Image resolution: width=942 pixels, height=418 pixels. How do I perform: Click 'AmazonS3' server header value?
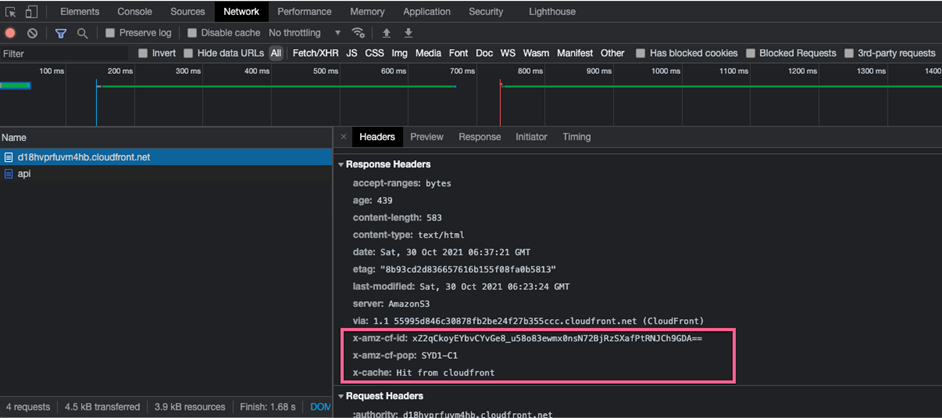(409, 304)
